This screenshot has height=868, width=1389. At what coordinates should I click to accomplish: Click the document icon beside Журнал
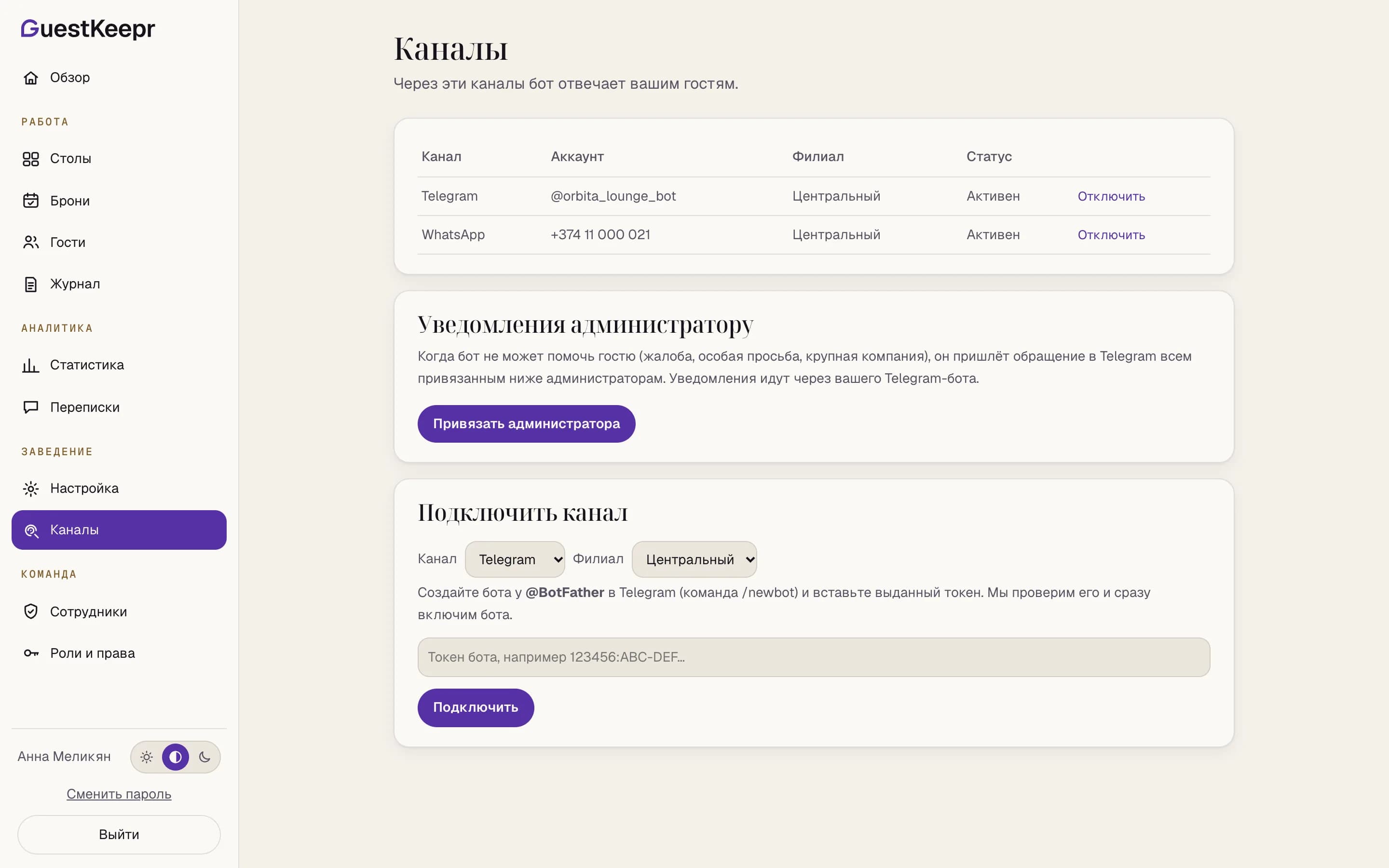click(x=31, y=284)
